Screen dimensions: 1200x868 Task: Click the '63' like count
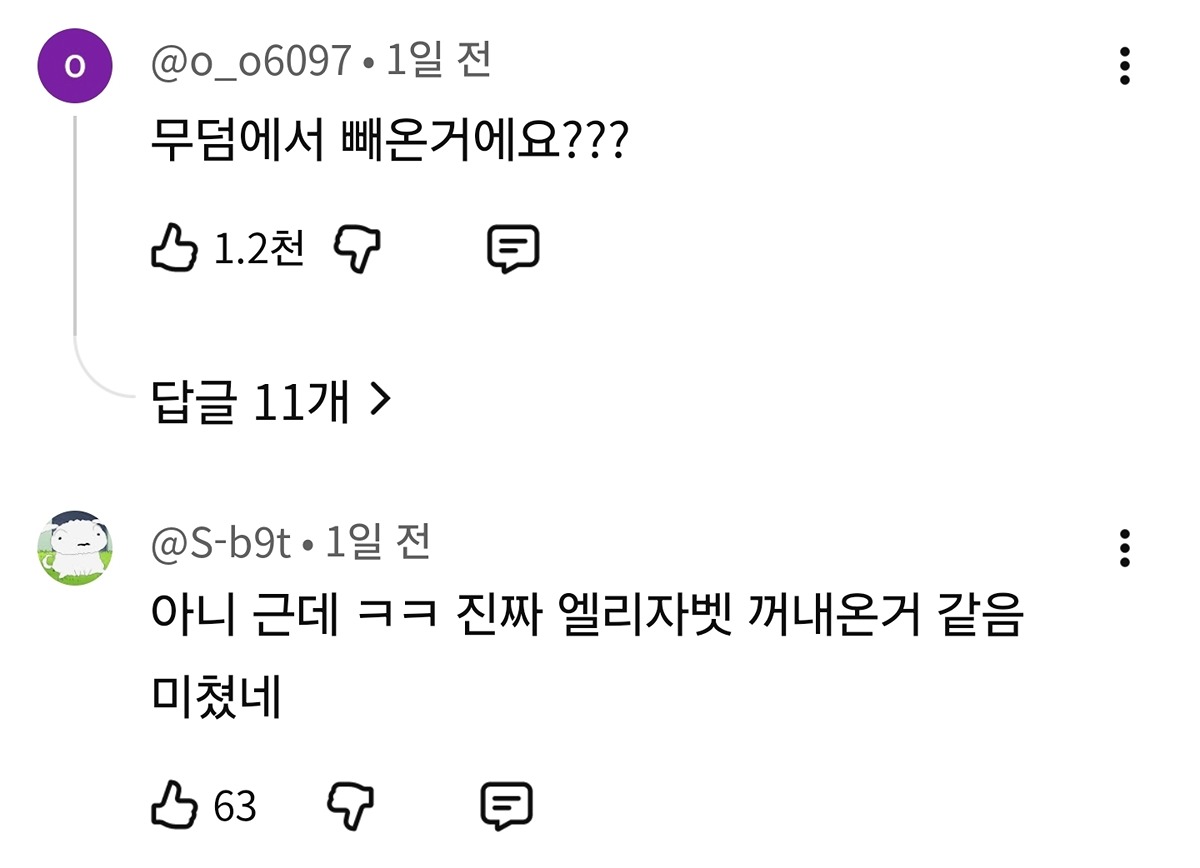236,806
